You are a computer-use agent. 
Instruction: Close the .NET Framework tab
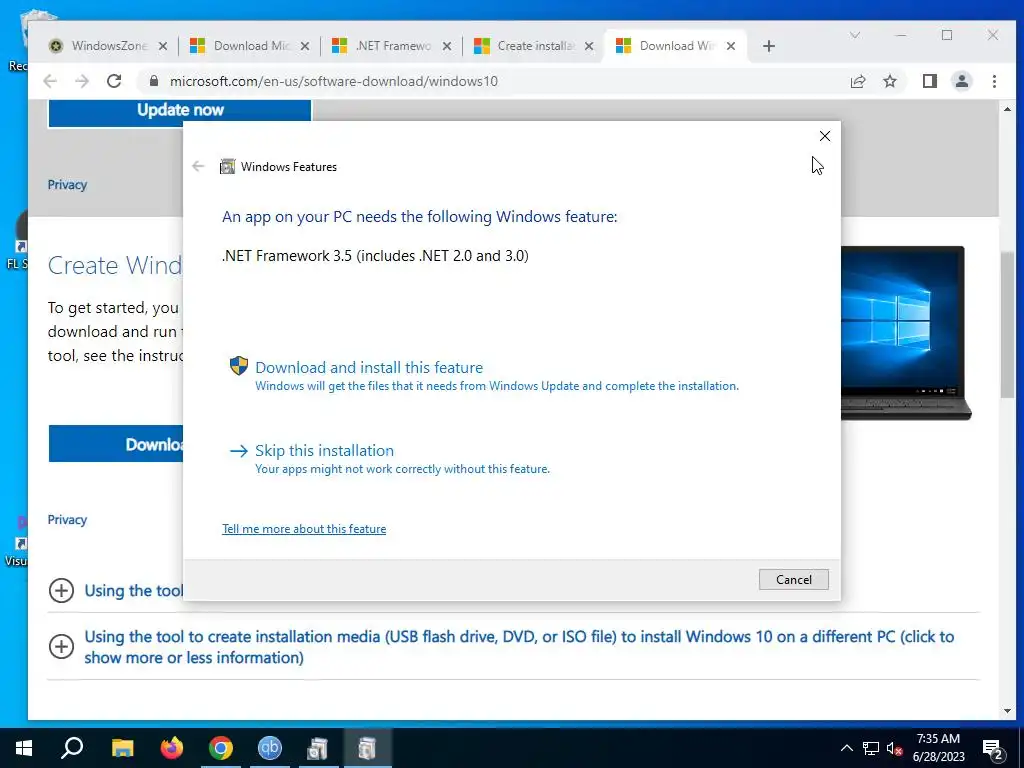click(x=447, y=46)
